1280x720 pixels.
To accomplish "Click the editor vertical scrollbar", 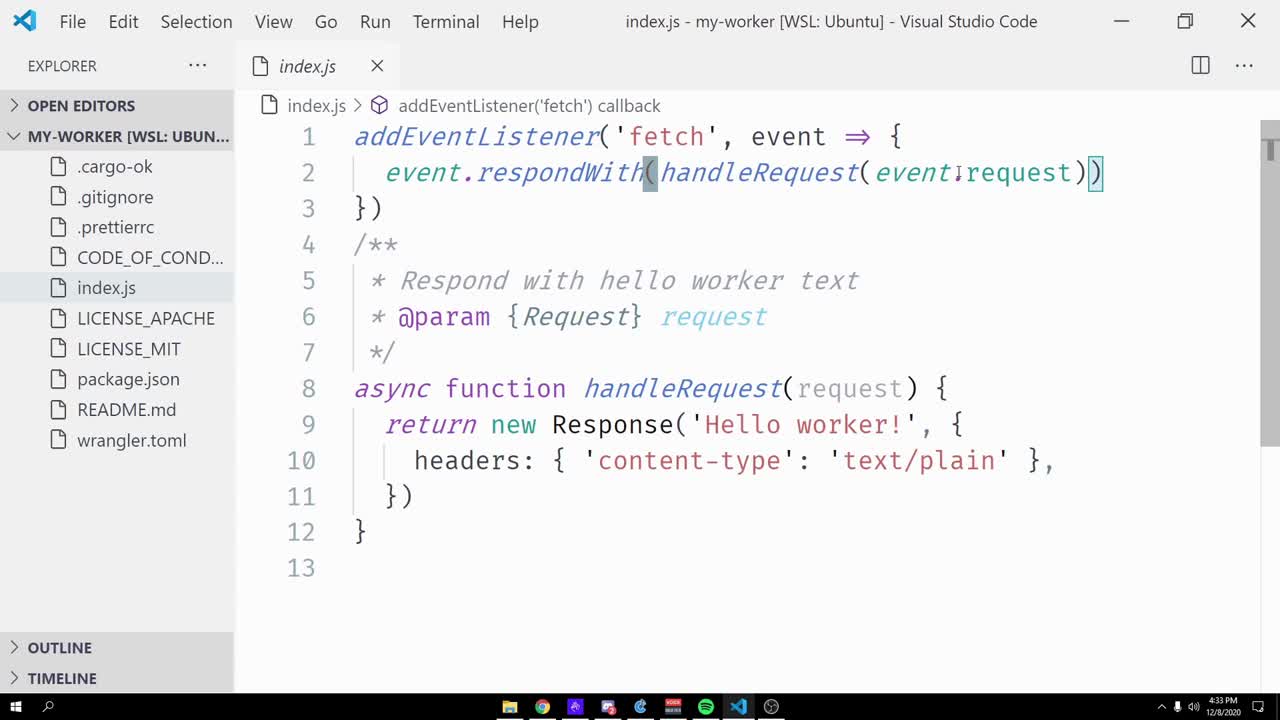I will [1269, 300].
